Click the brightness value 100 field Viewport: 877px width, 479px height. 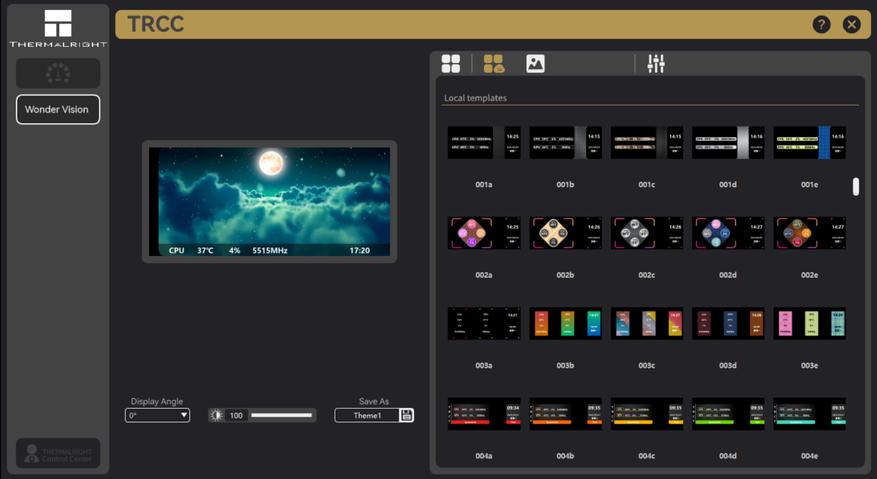coord(236,415)
